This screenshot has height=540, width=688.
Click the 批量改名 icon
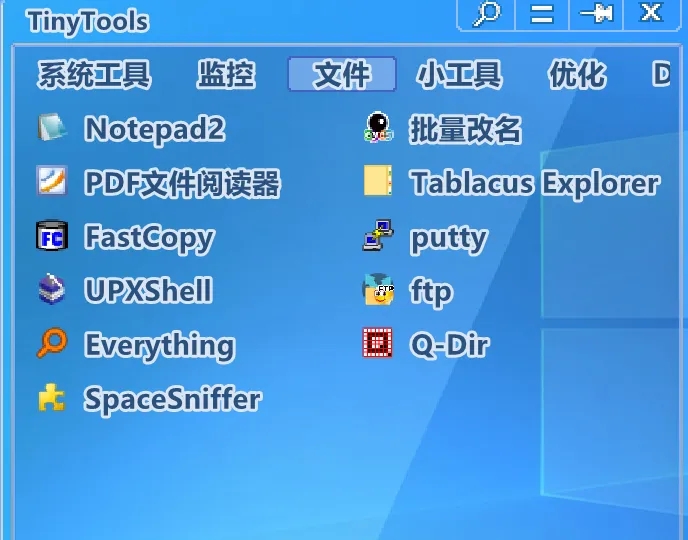coord(378,128)
